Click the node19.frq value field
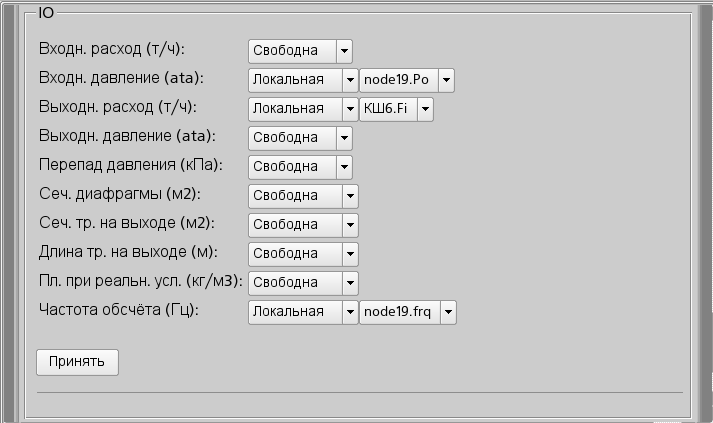The image size is (713, 423). 398,312
